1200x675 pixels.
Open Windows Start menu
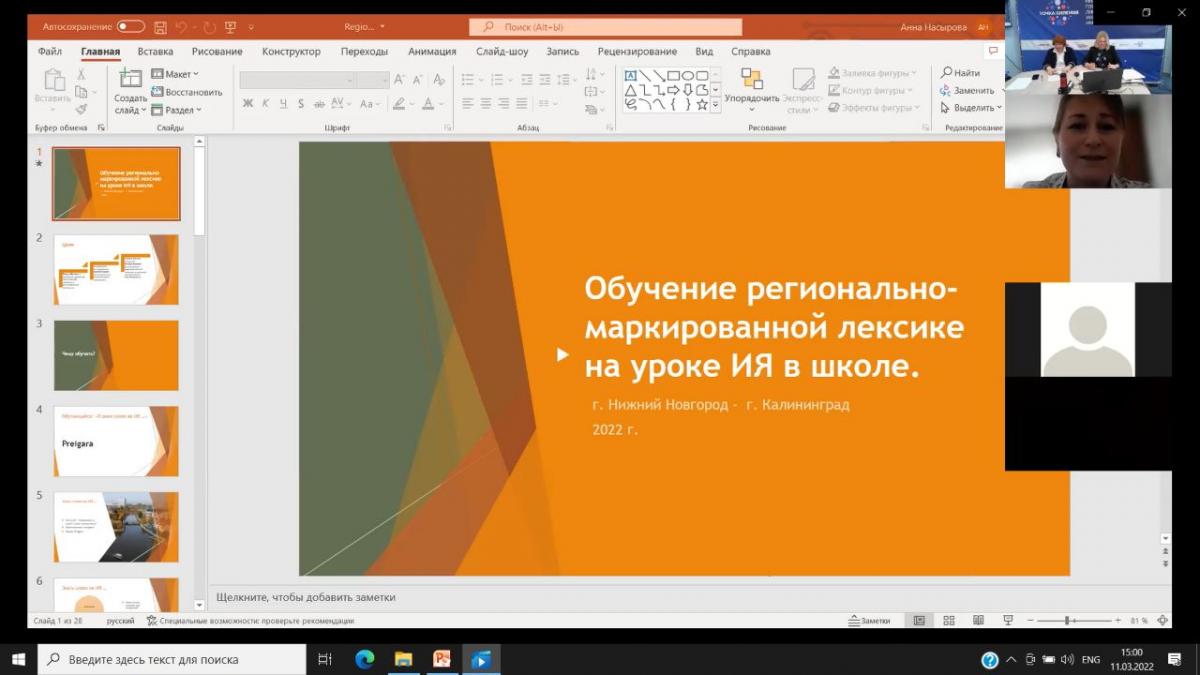point(18,659)
